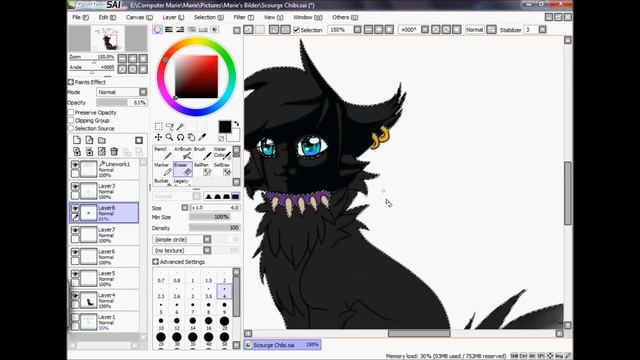Open the brush Size multiplier dropdown
The height and width of the screenshot is (360, 640).
pos(185,208)
